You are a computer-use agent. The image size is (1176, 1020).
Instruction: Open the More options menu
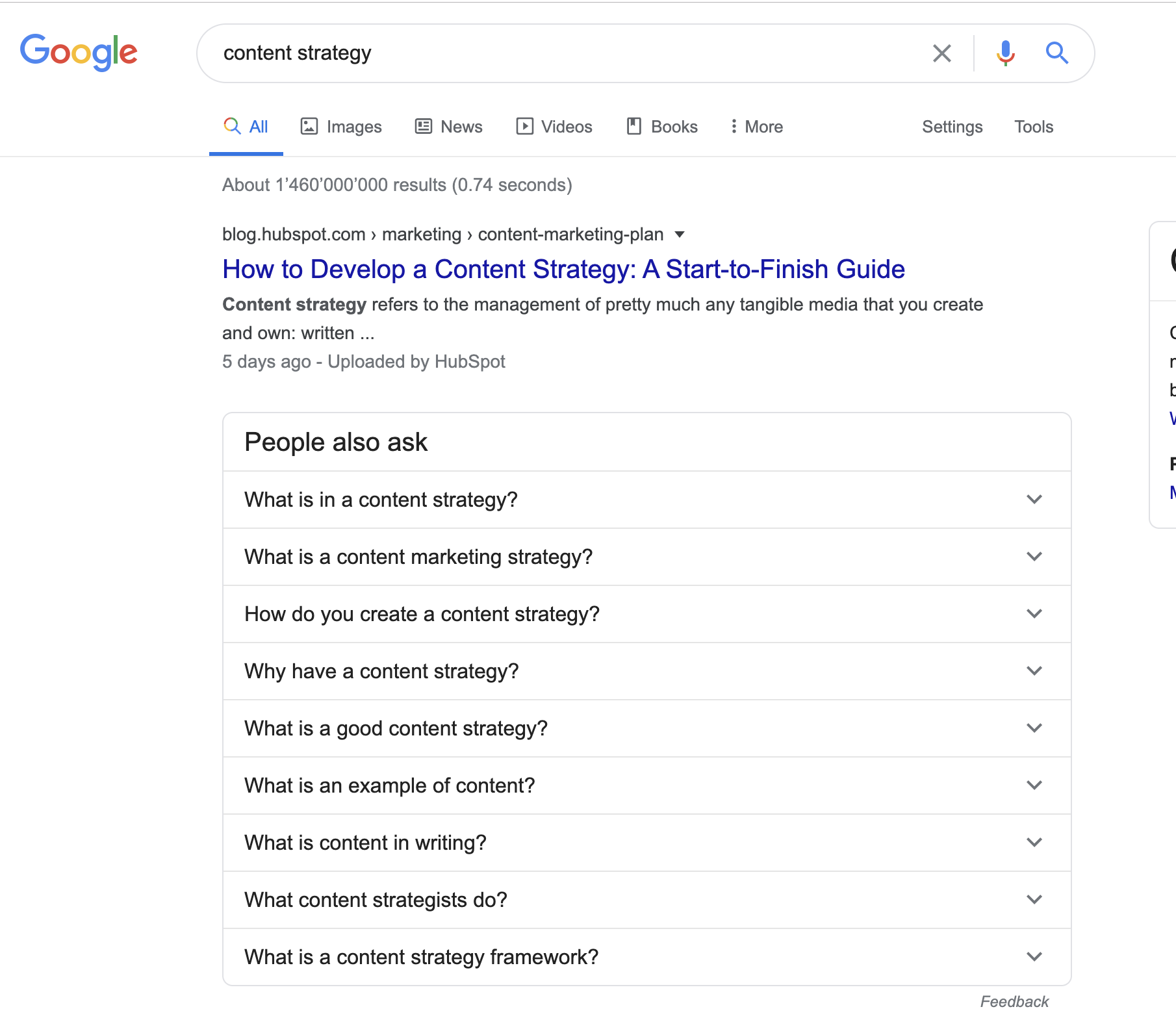pyautogui.click(x=756, y=127)
